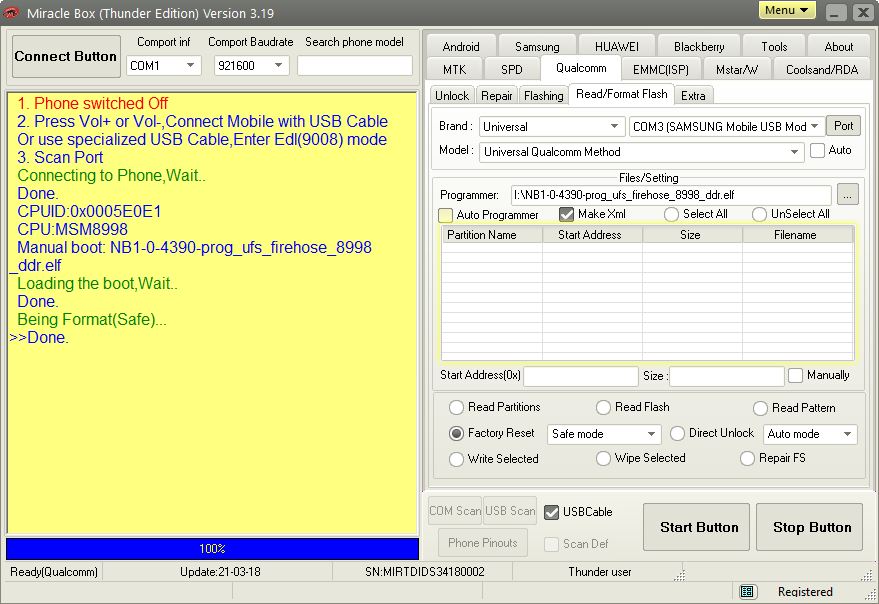Click the Miracle Box app logo icon
This screenshot has width=879, height=604.
point(11,12)
